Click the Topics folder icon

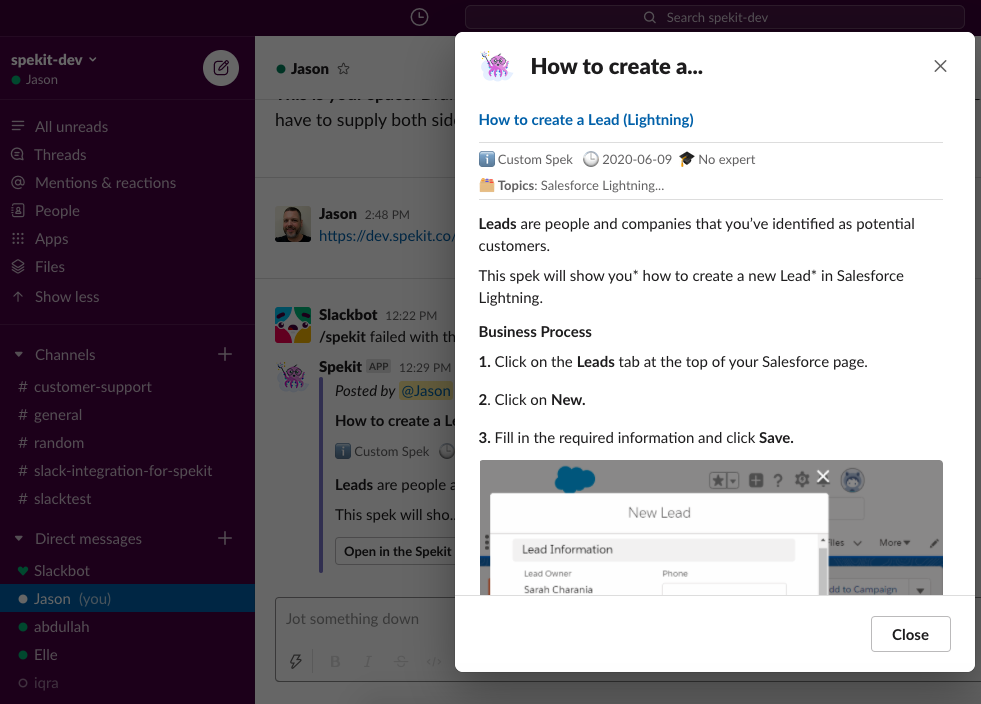(x=487, y=185)
